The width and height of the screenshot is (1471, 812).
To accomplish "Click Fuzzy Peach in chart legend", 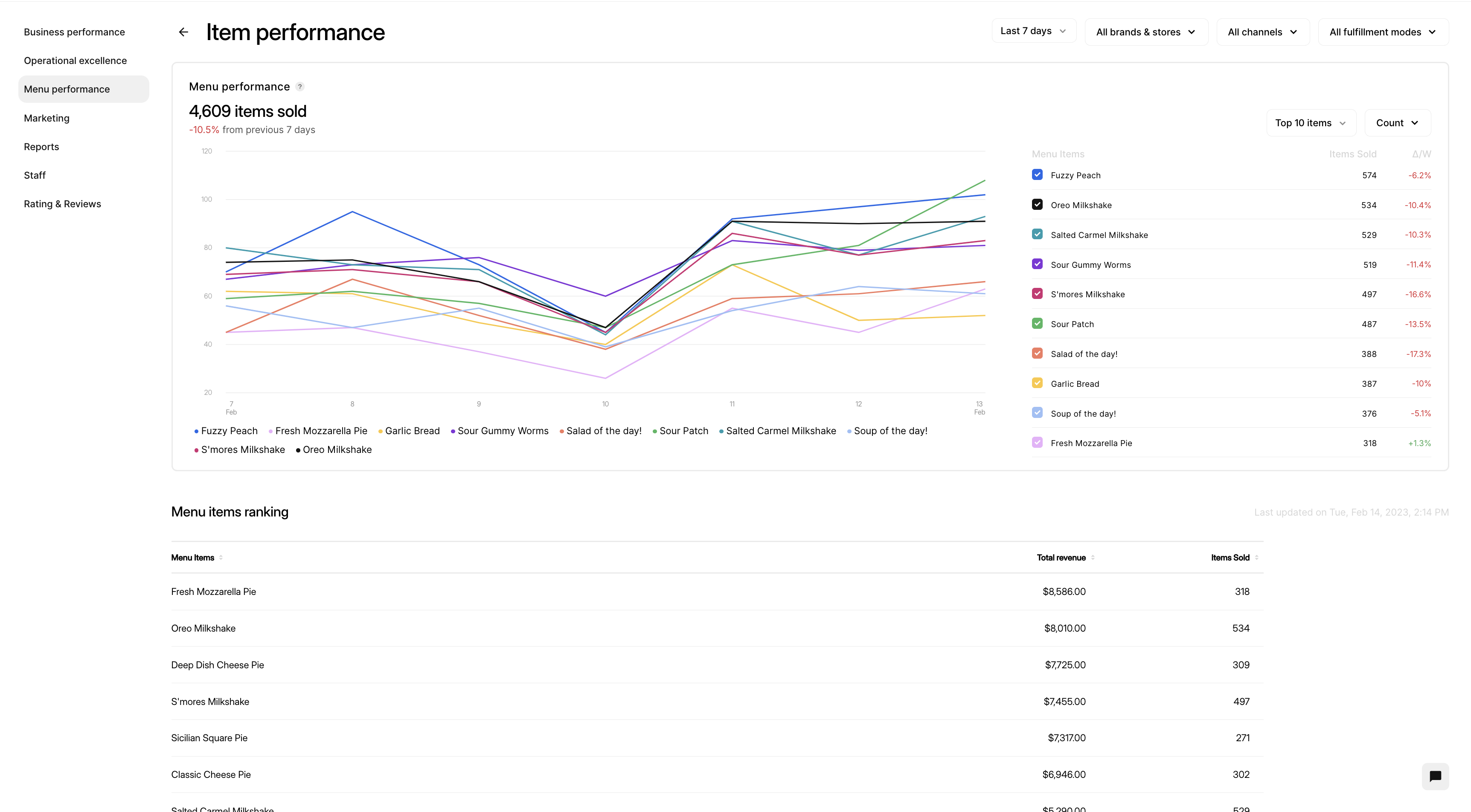I will pyautogui.click(x=226, y=431).
